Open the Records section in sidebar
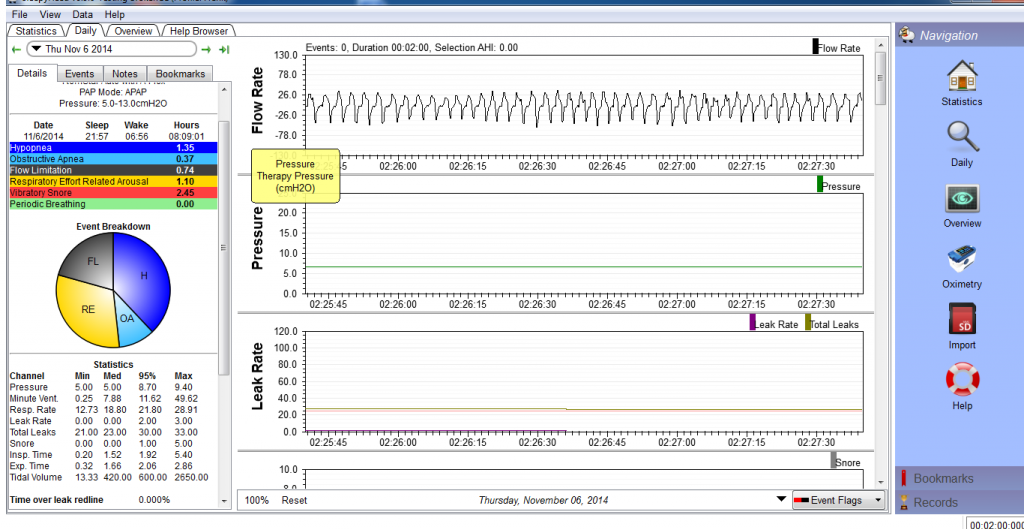This screenshot has width=1024, height=529. 959,502
